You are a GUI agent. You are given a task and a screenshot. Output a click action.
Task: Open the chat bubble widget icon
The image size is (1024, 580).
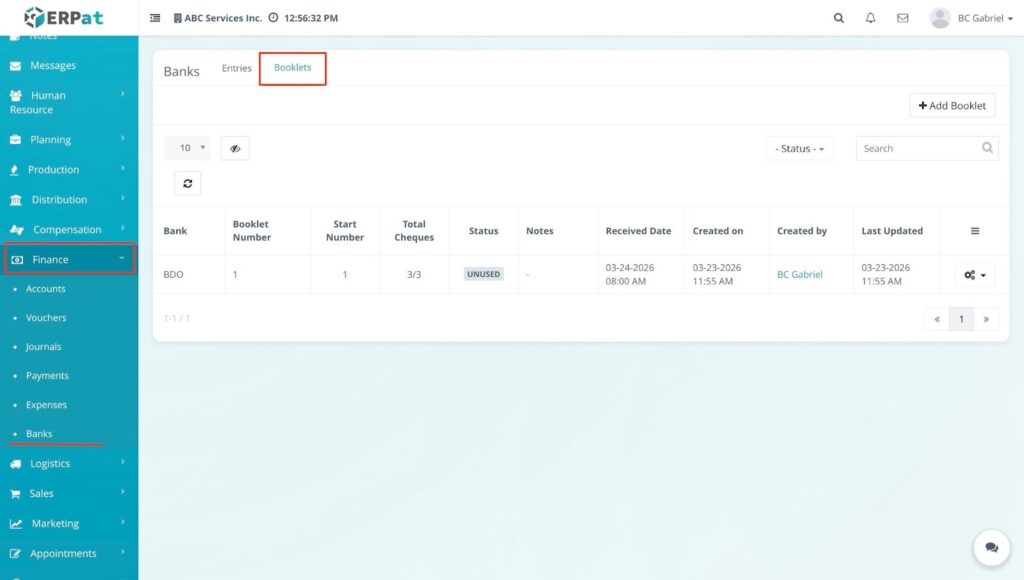(991, 548)
